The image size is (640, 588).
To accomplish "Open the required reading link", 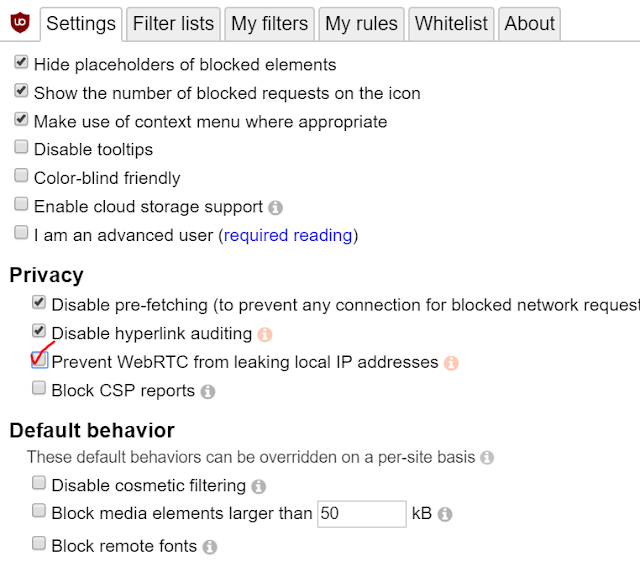I will (x=288, y=236).
